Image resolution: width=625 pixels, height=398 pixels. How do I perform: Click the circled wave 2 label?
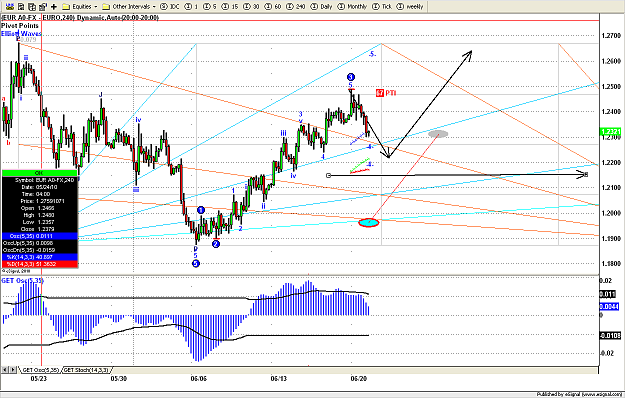(x=216, y=243)
